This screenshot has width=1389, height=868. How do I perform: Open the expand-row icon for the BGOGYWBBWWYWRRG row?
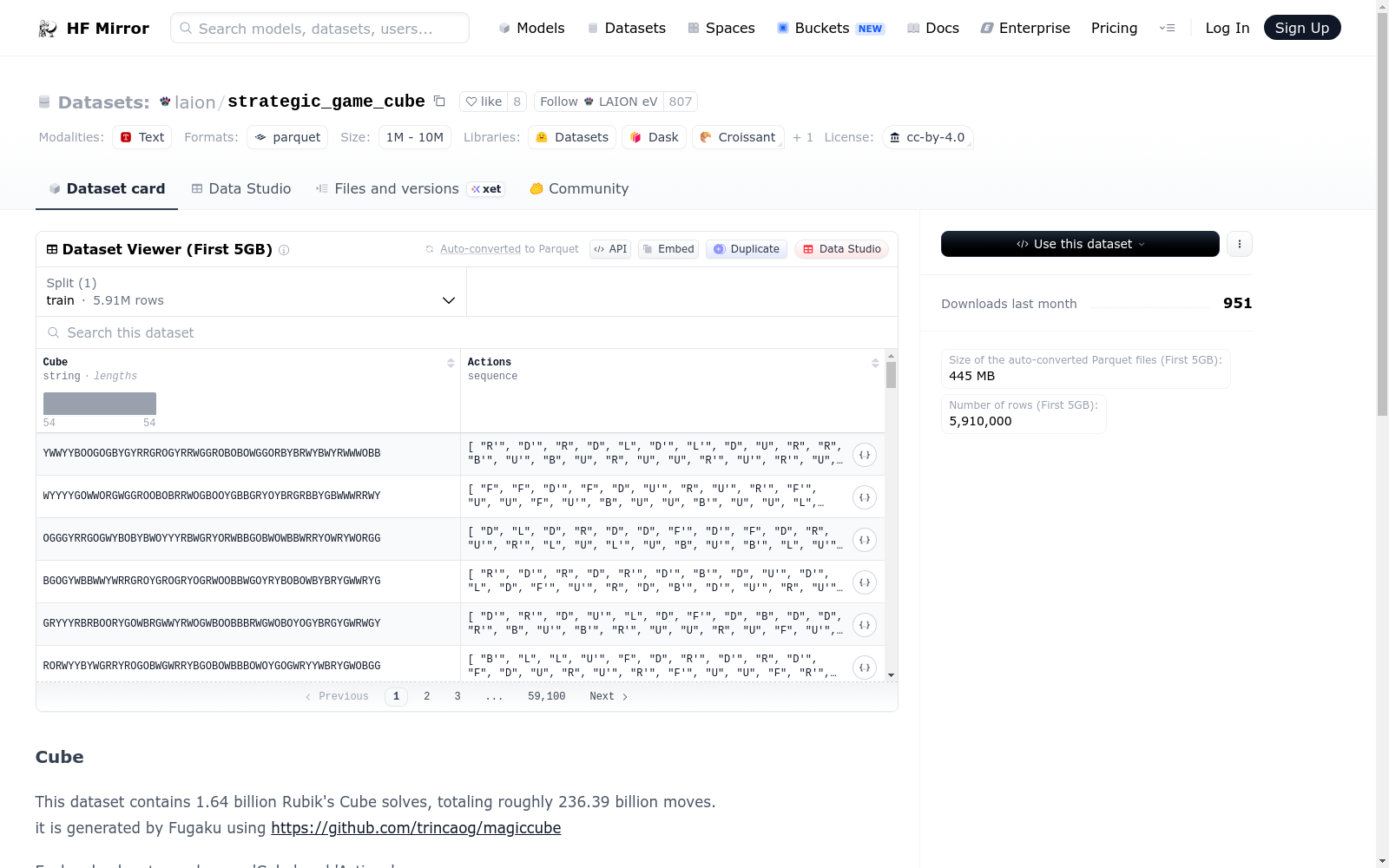pos(865,582)
